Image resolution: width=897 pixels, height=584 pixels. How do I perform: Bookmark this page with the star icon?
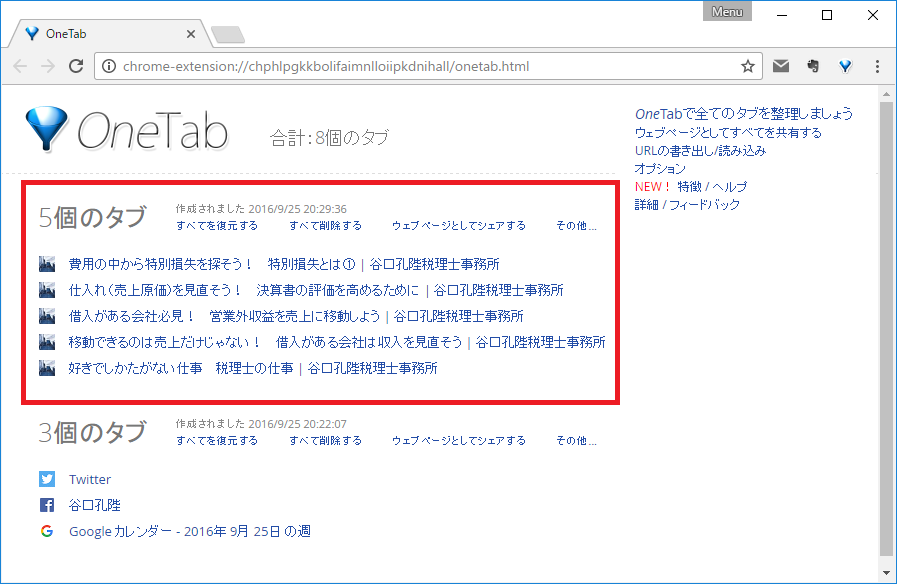tap(747, 67)
